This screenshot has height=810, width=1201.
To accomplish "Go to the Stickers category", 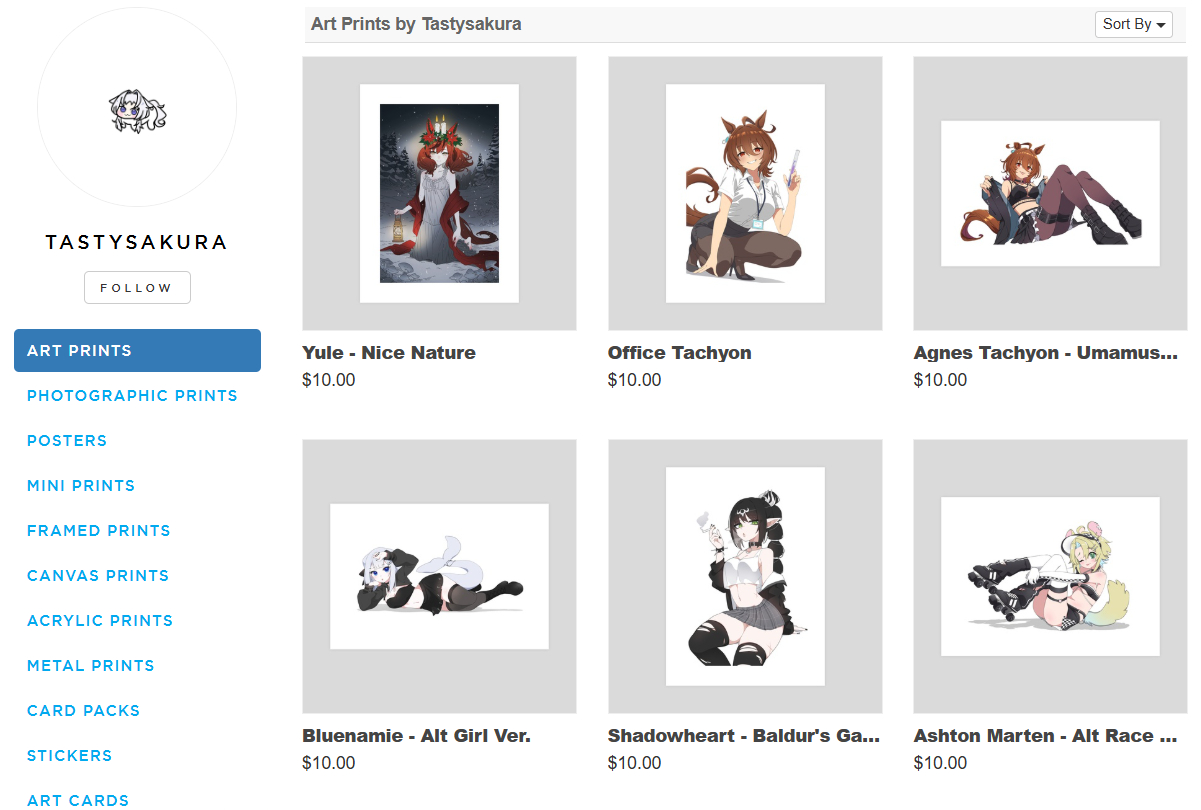I will [x=70, y=756].
